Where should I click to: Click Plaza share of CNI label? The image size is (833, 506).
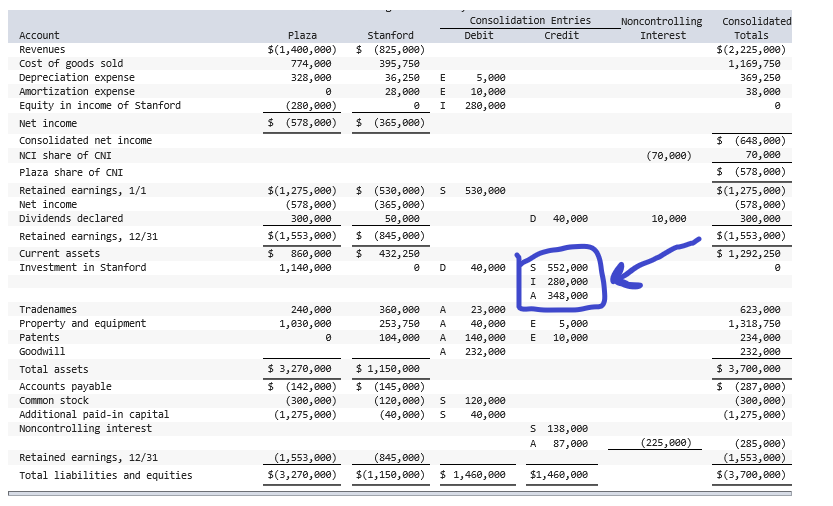pyautogui.click(x=71, y=172)
